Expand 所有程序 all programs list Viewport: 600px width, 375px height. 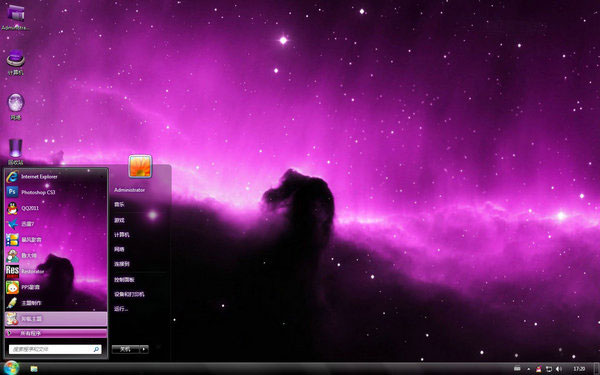pos(56,333)
